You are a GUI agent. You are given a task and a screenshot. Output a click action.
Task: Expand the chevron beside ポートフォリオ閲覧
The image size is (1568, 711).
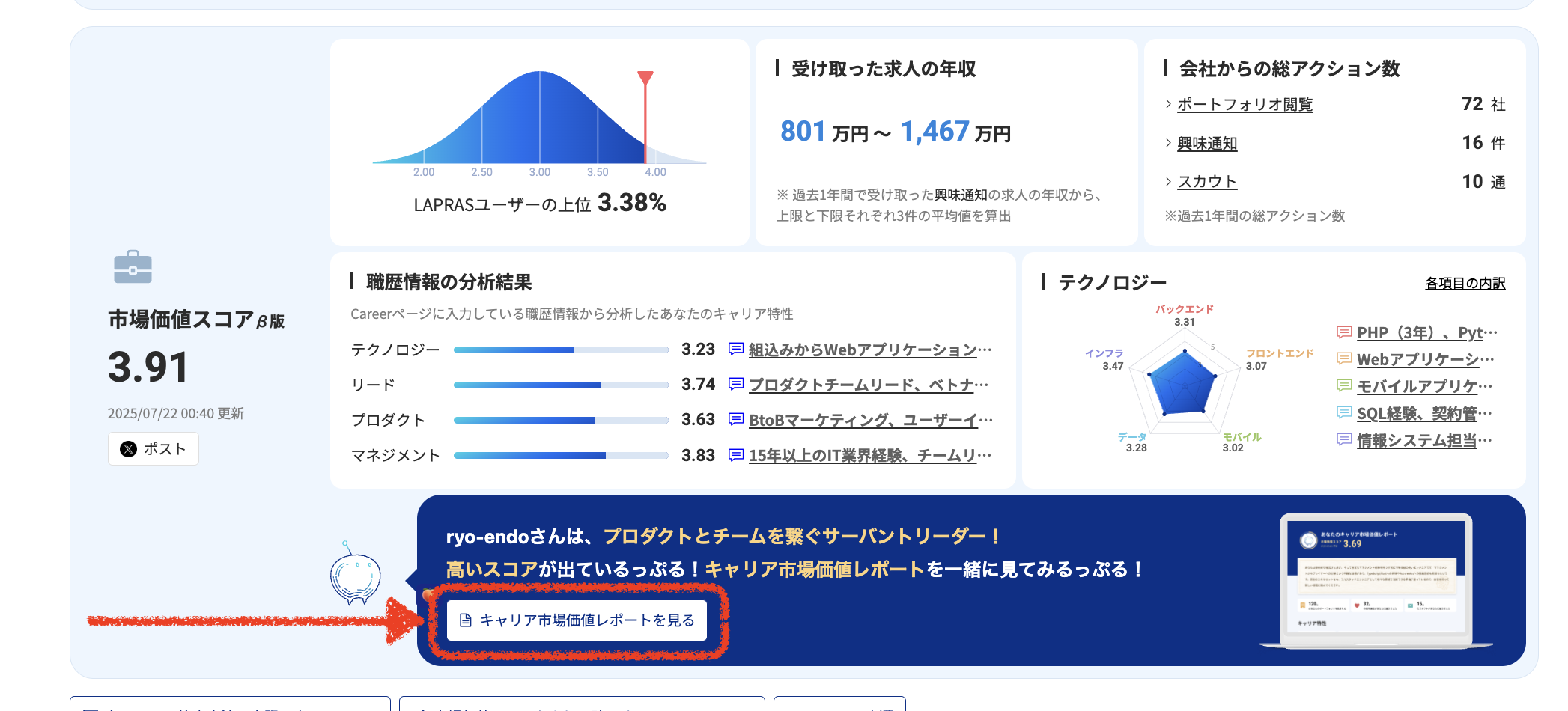pos(1168,104)
